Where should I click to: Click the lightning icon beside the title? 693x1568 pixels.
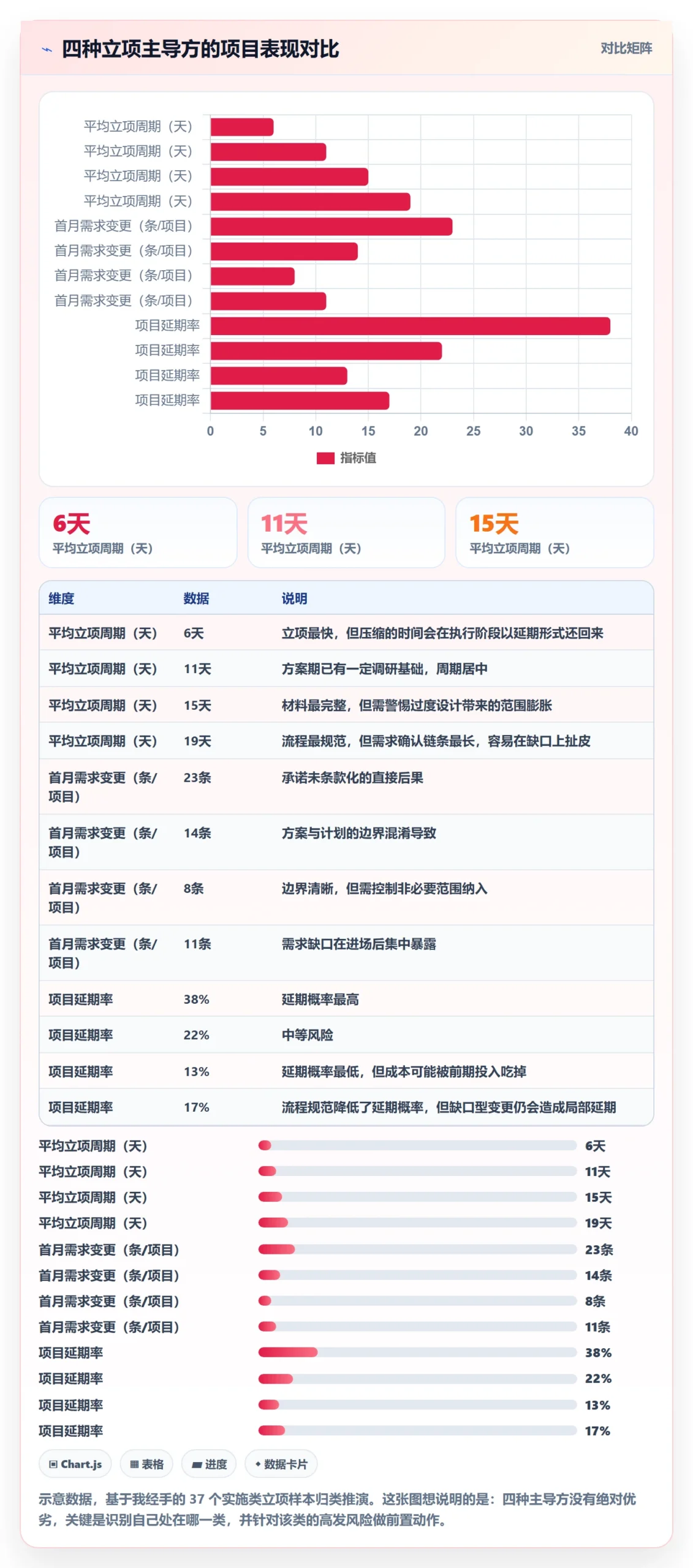coord(47,49)
